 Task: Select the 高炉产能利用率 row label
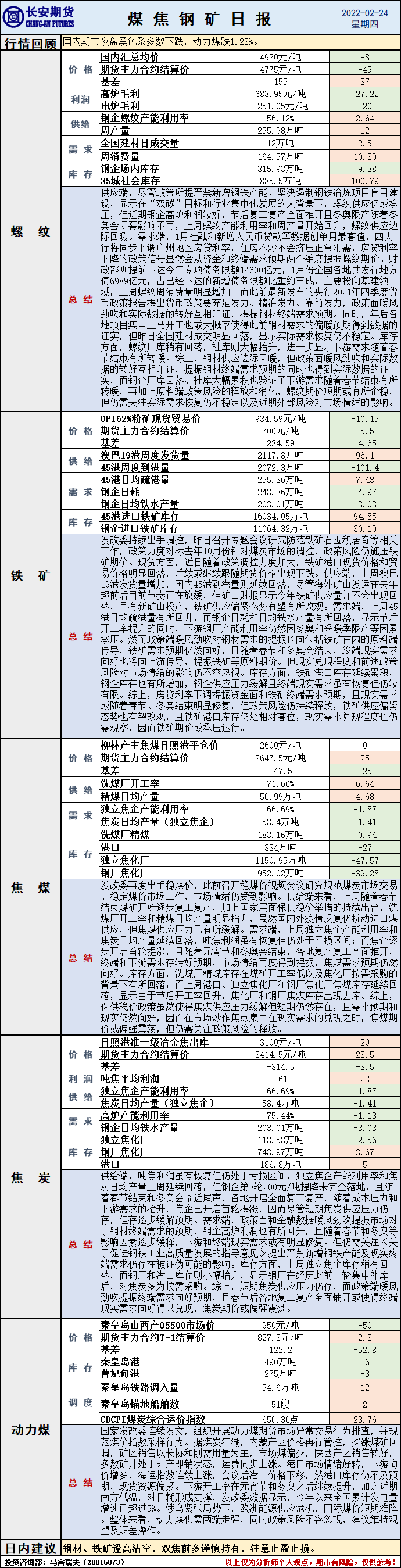[x=135, y=1115]
